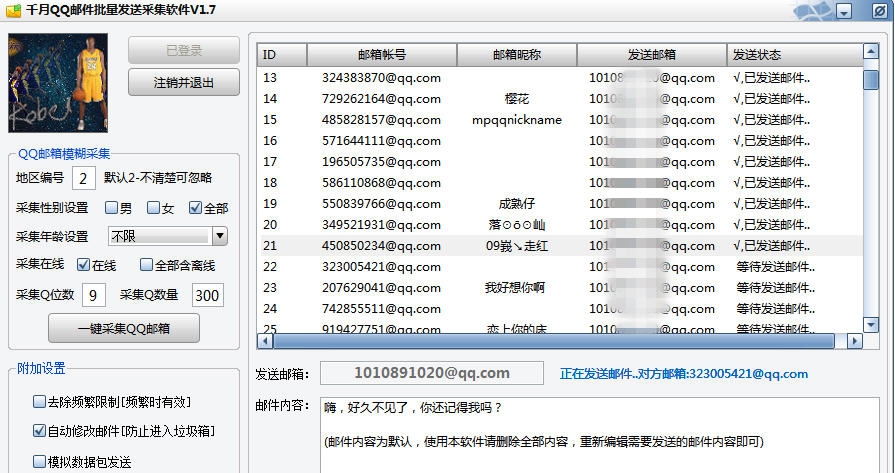Click into the 邮件内容 text area
895x473 pixels.
[x=599, y=435]
